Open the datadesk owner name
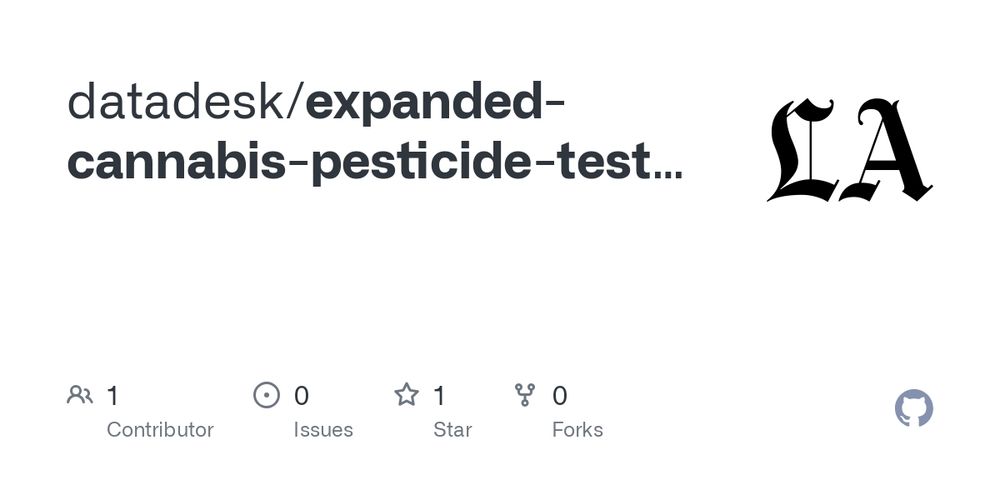This screenshot has width=1000, height=500. (176, 101)
